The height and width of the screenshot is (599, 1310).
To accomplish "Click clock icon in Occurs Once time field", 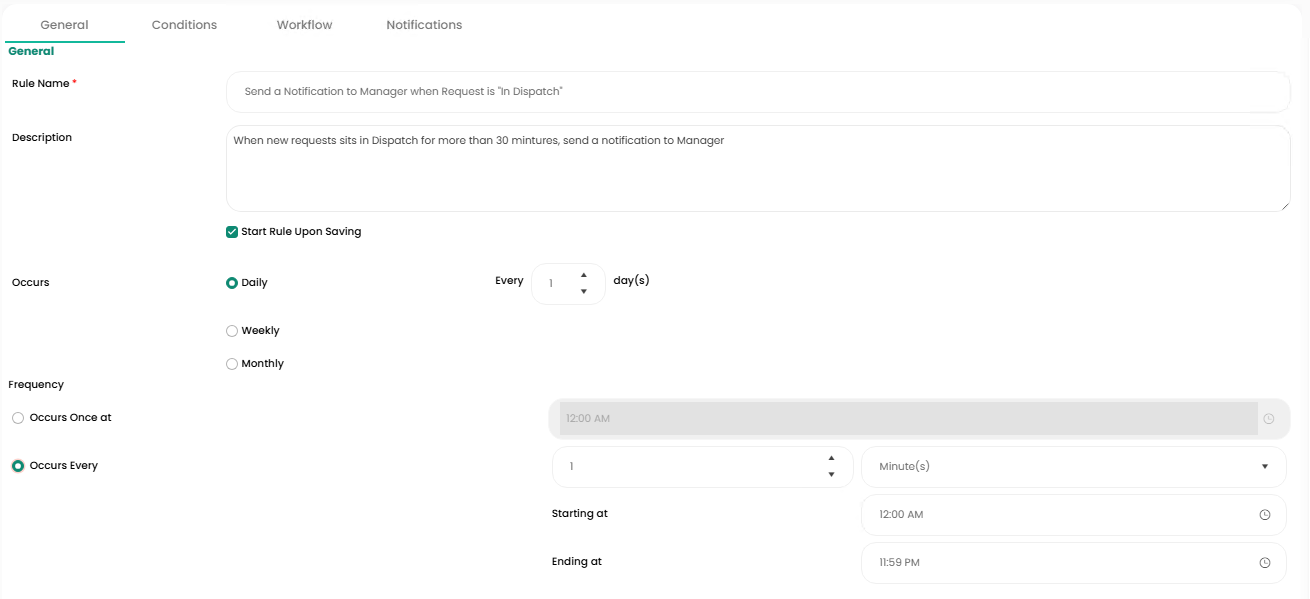I will (x=1268, y=419).
